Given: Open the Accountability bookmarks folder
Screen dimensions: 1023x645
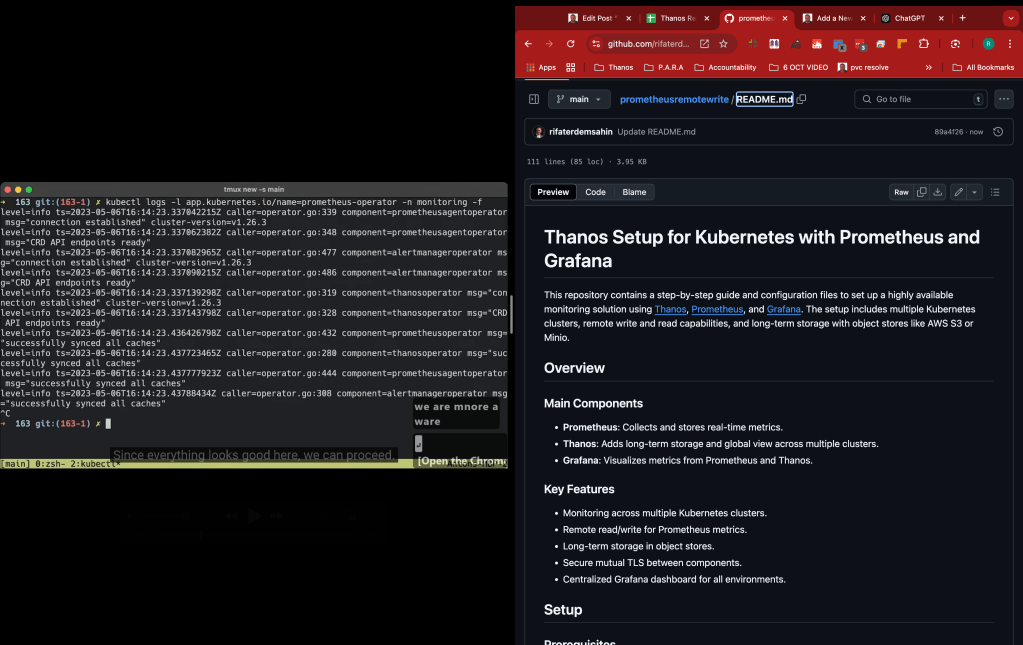Looking at the screenshot, I should [725, 67].
